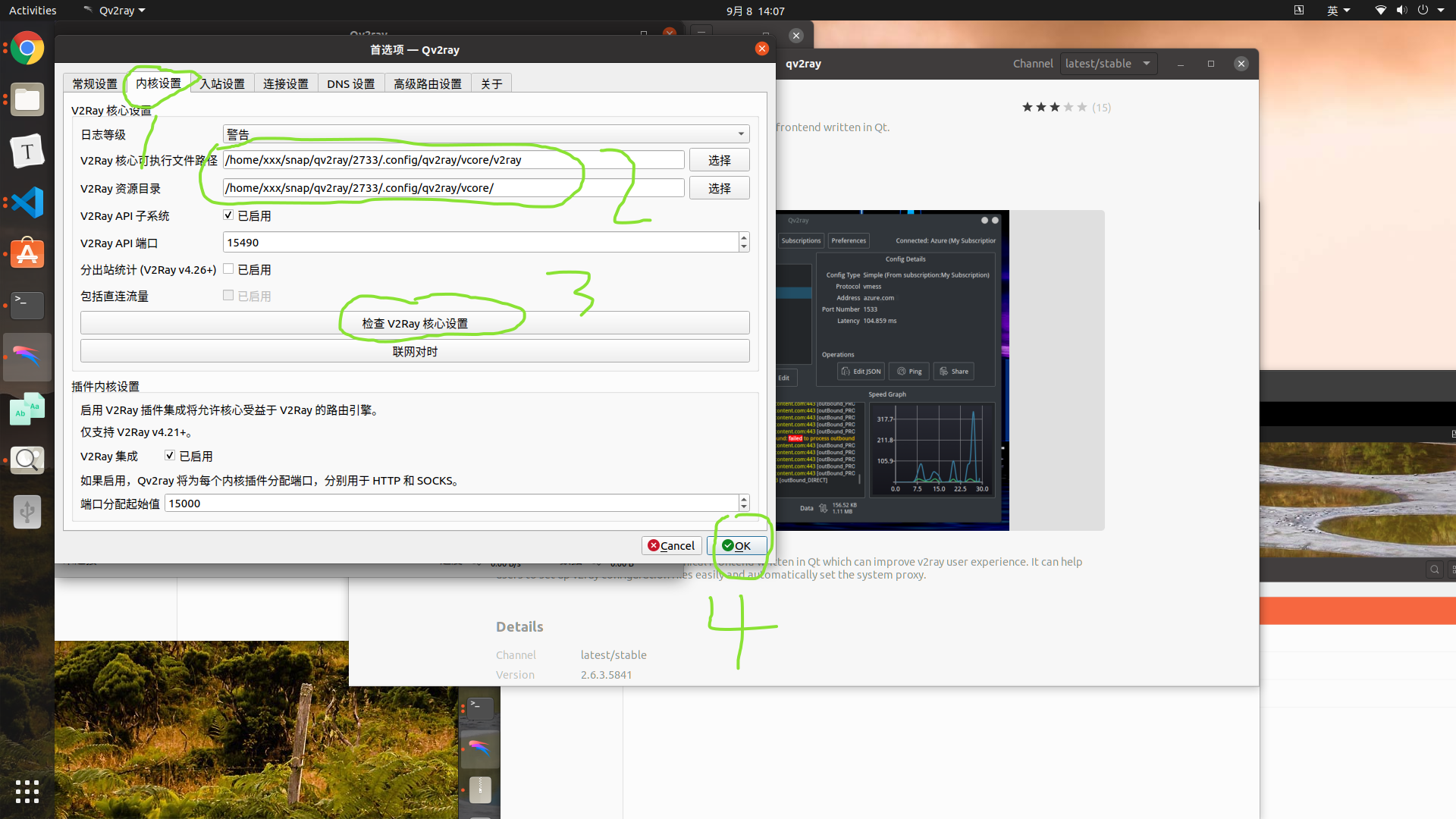Open the Channel latest/stable dropdown
The height and width of the screenshot is (819, 1456).
pyautogui.click(x=1108, y=64)
